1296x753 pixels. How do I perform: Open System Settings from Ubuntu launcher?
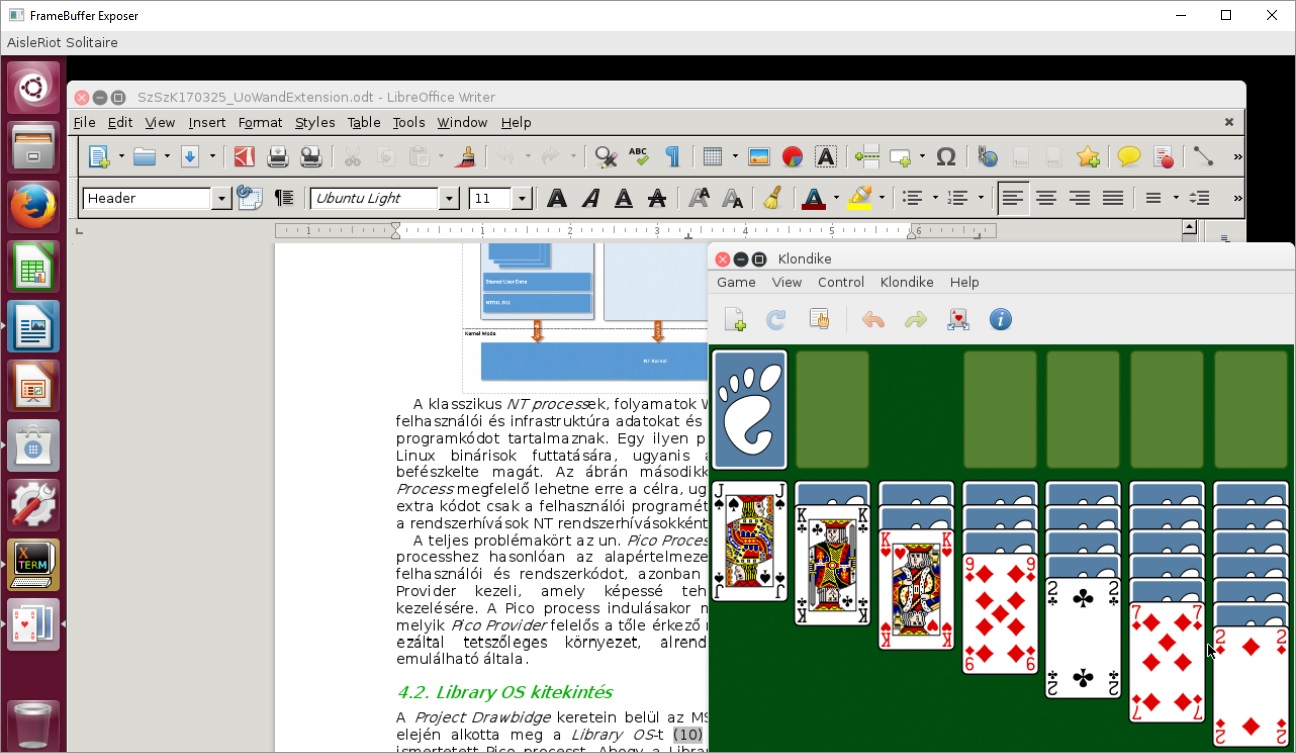point(34,504)
